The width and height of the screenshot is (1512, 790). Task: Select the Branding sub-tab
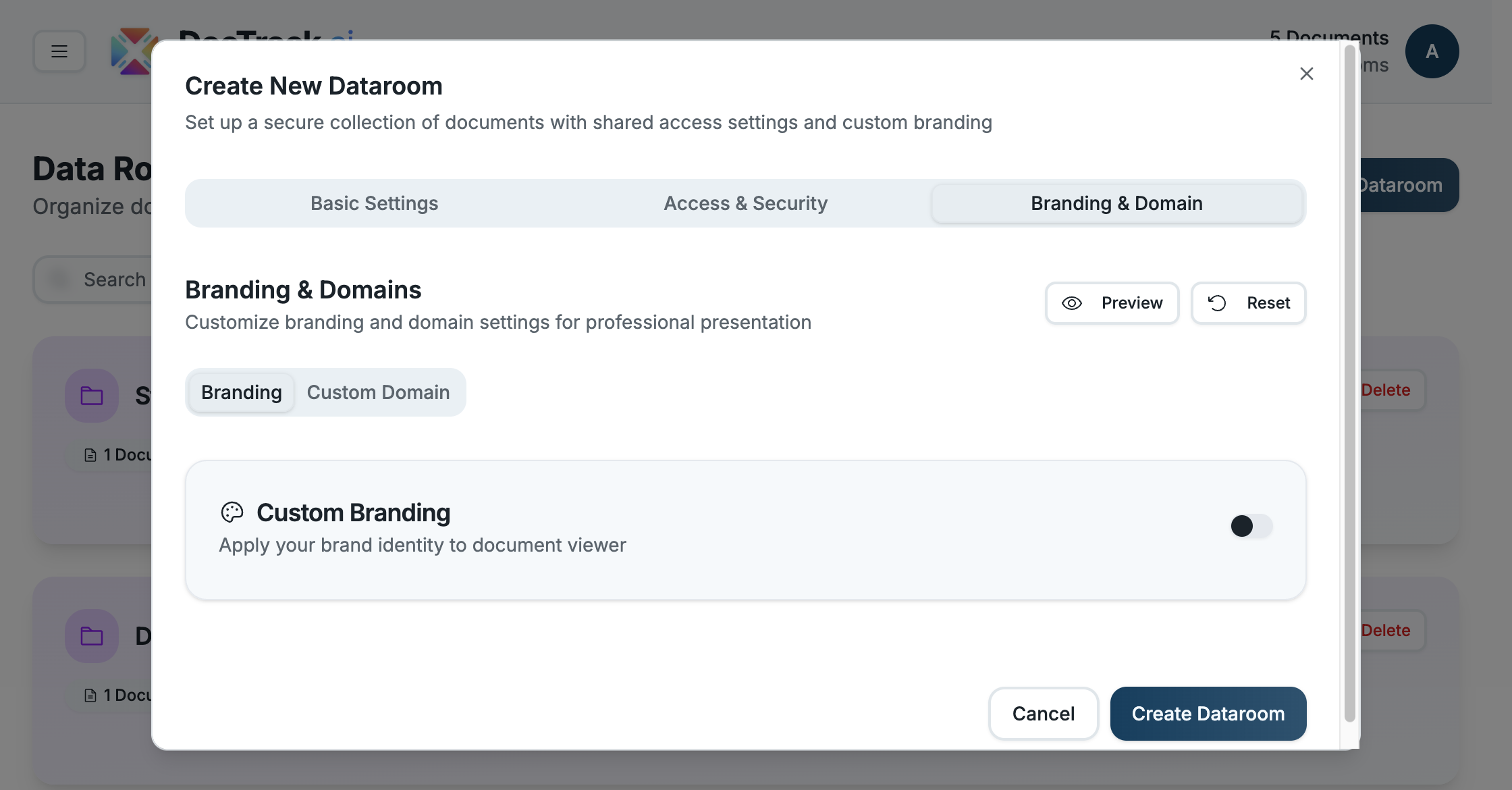[x=242, y=392]
